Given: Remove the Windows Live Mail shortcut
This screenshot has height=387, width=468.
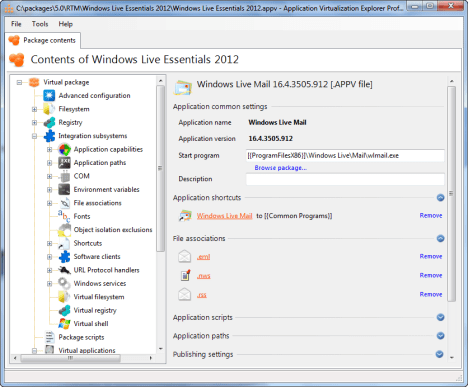Looking at the screenshot, I should tap(431, 216).
